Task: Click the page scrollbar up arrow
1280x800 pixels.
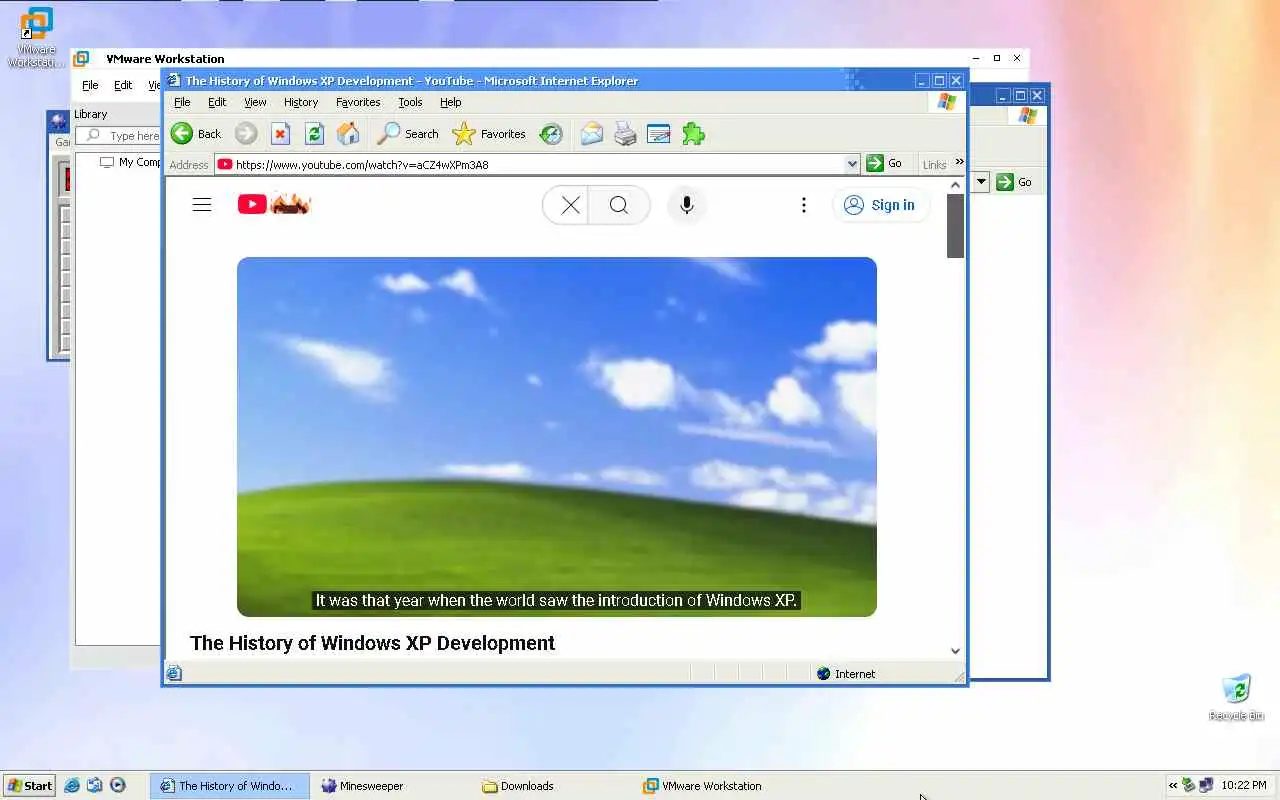Action: 955,185
